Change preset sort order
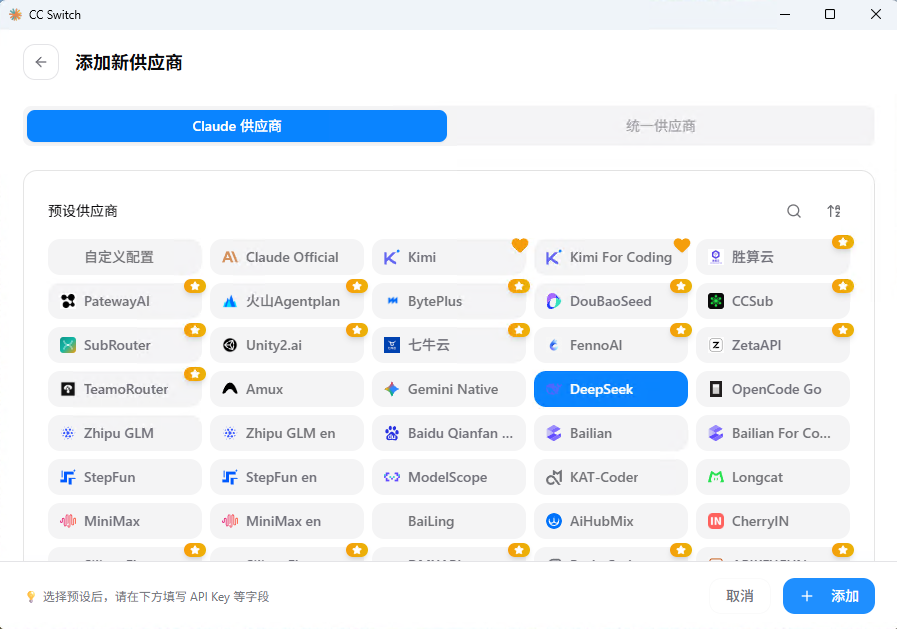The height and width of the screenshot is (629, 897). tap(834, 211)
